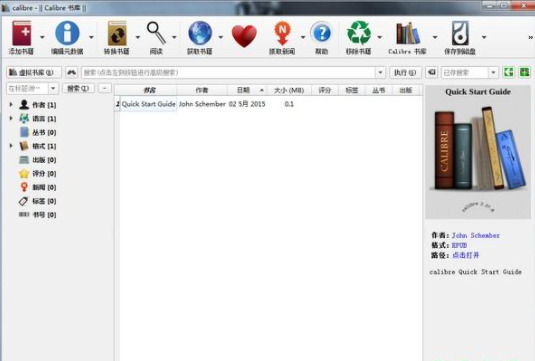The image size is (535, 361).
Task: Click the Fetch news icon
Action: [x=282, y=33]
